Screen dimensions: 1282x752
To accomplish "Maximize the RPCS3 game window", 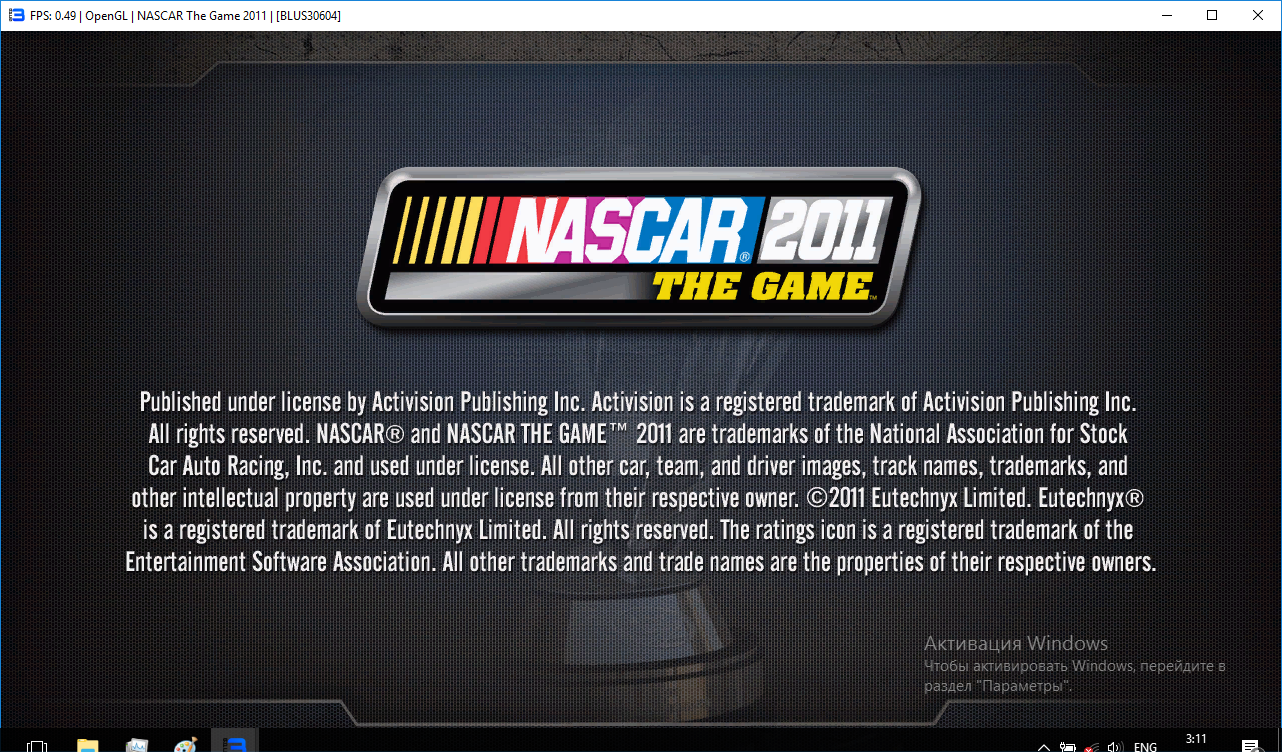I will pyautogui.click(x=1212, y=16).
